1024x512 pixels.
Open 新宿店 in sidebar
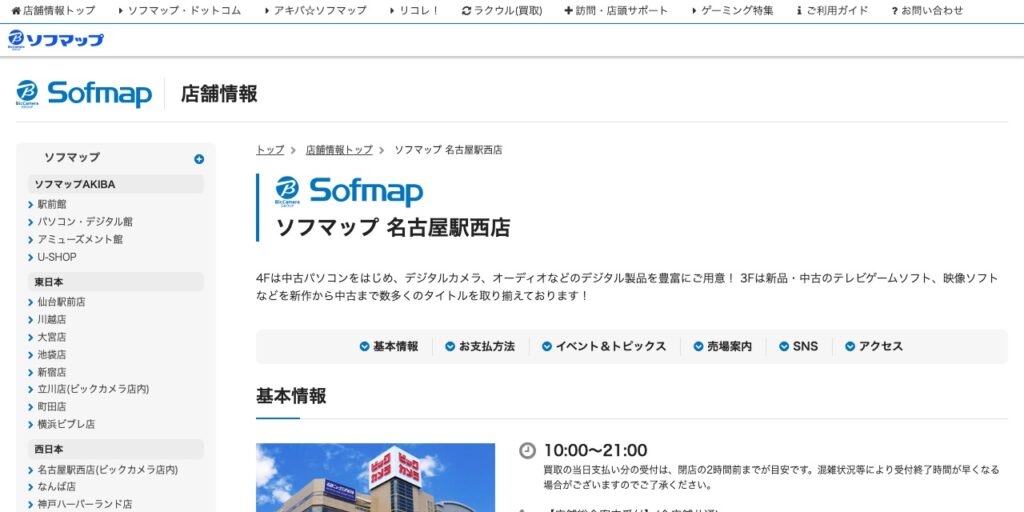pos(52,372)
